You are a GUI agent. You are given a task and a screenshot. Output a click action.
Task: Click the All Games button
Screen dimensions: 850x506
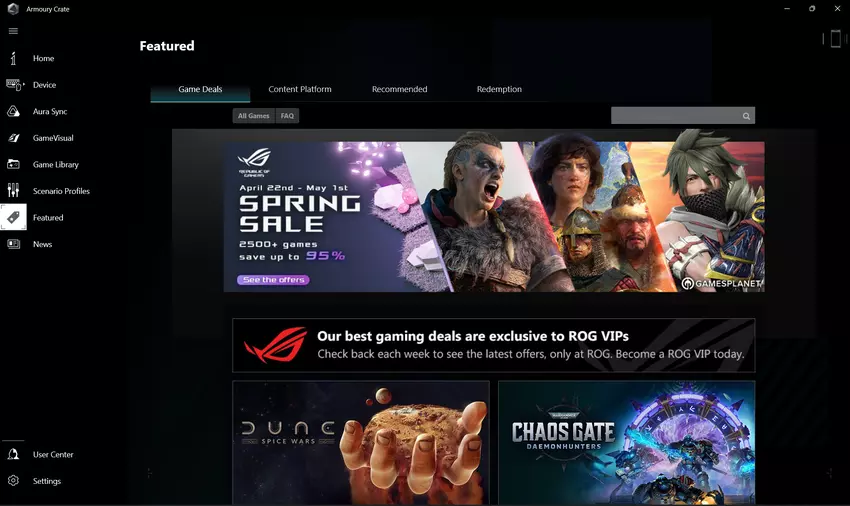pos(254,116)
